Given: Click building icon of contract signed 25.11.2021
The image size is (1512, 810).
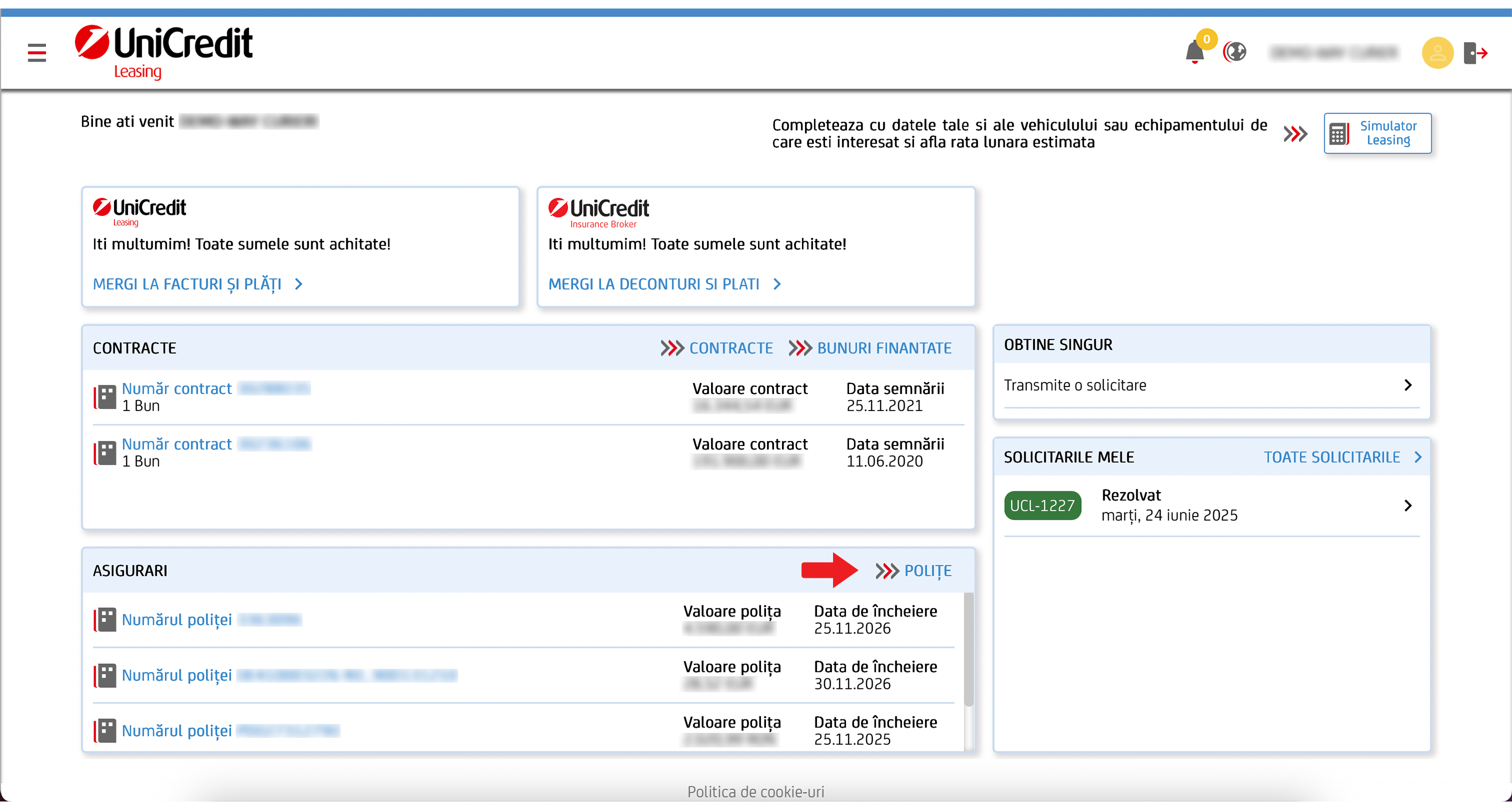Looking at the screenshot, I should pyautogui.click(x=105, y=397).
